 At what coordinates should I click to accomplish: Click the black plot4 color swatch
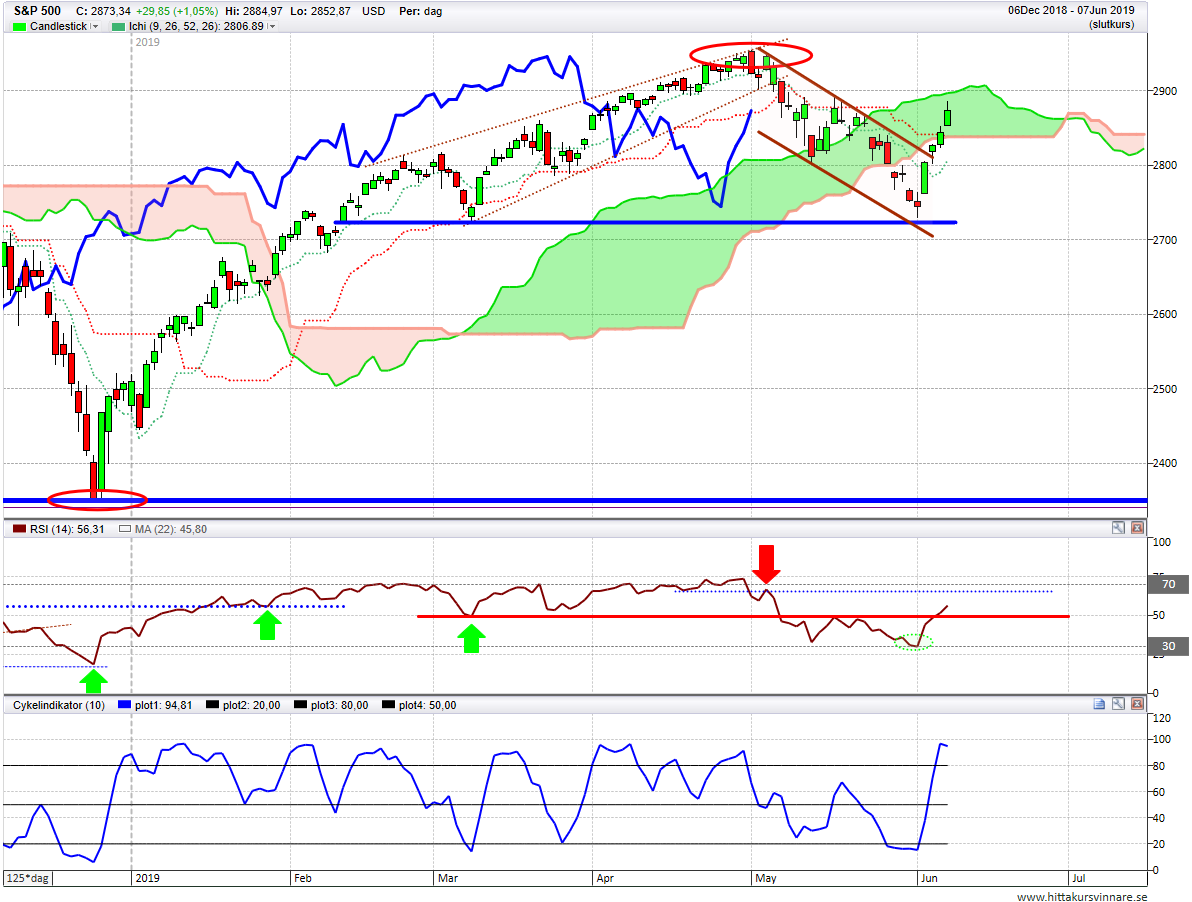[388, 705]
